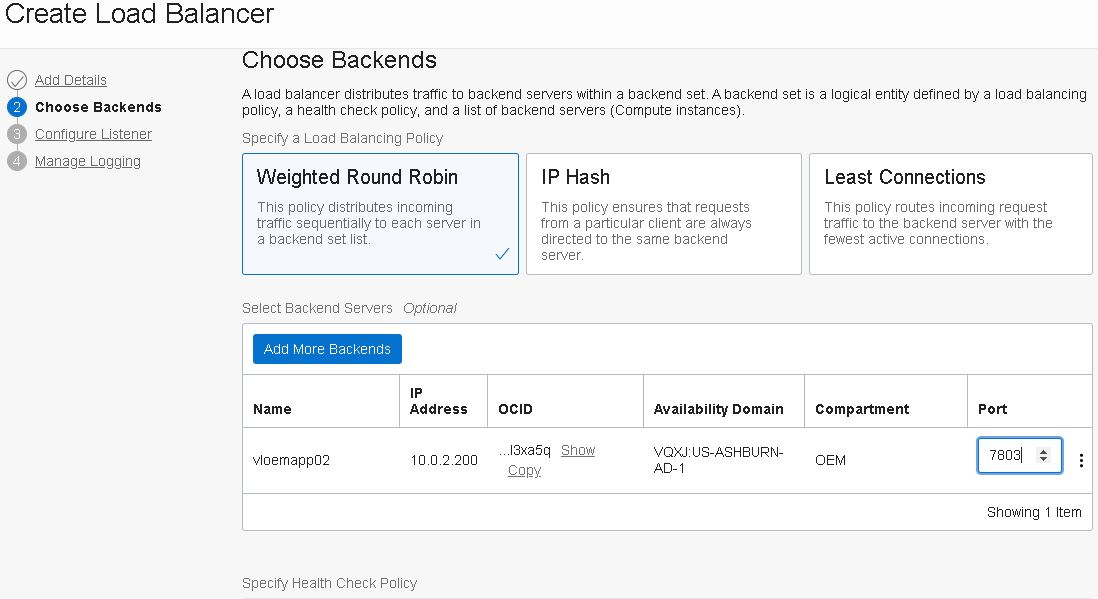Select the Least Connections policy
The height and width of the screenshot is (599, 1098).
click(x=950, y=213)
